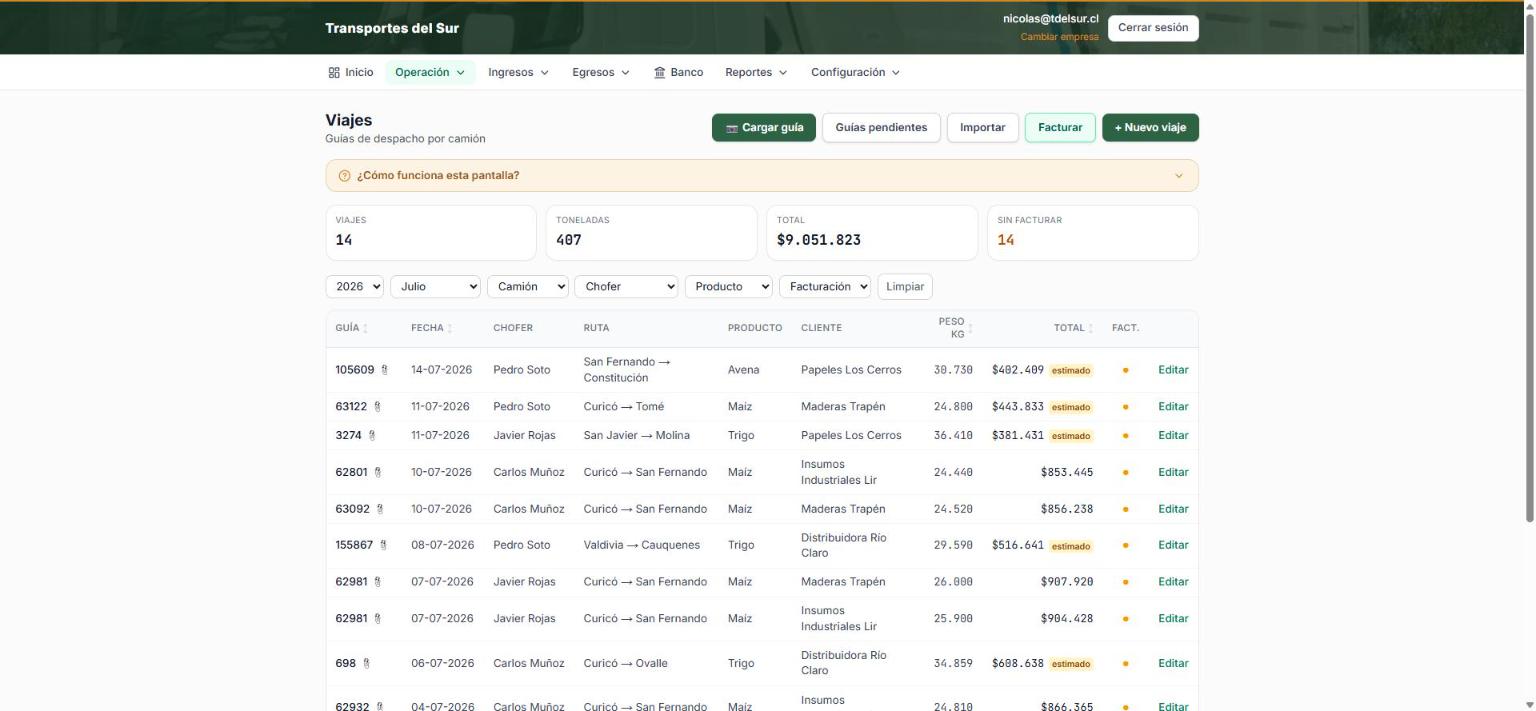Open the year 2026 filter dropdown
The image size is (1536, 711).
click(x=355, y=287)
